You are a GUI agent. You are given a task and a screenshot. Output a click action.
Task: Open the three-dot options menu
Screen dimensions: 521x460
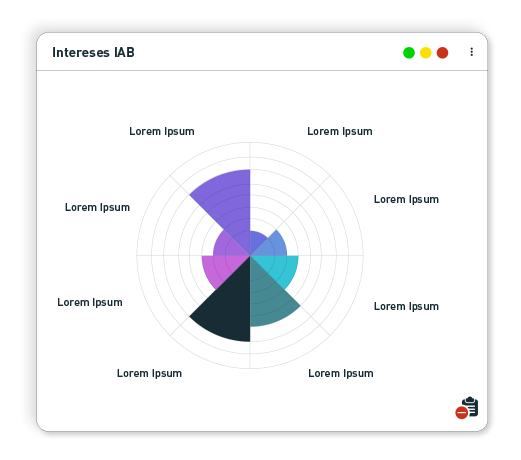pos(471,52)
